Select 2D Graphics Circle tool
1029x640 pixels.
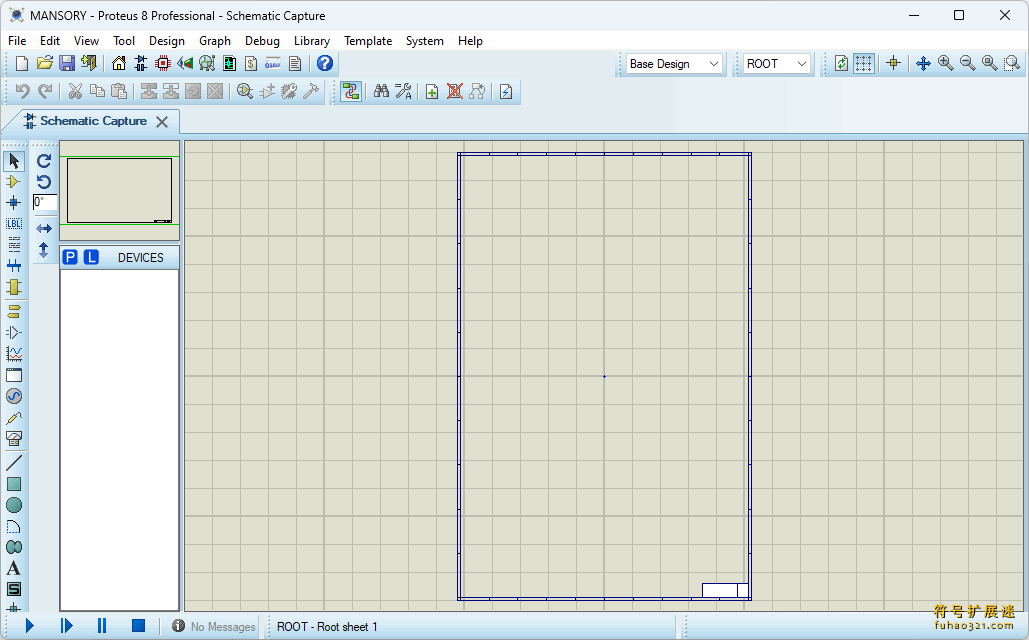click(x=14, y=505)
